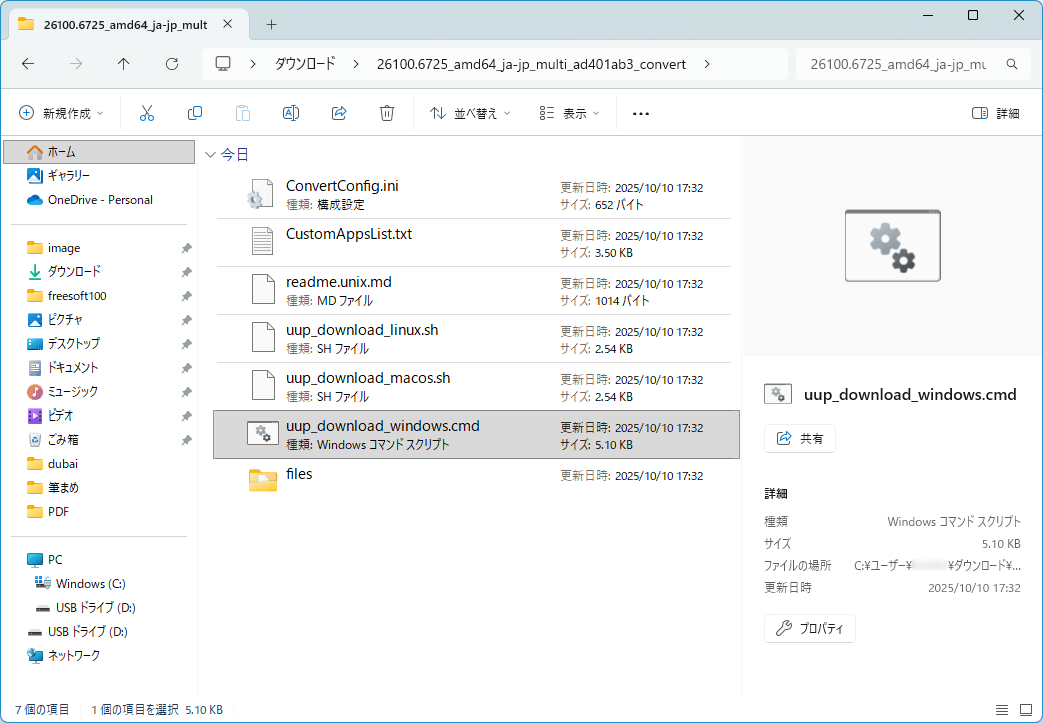Image resolution: width=1043 pixels, height=723 pixels.
Task: Go up one folder level
Action: pyautogui.click(x=124, y=64)
